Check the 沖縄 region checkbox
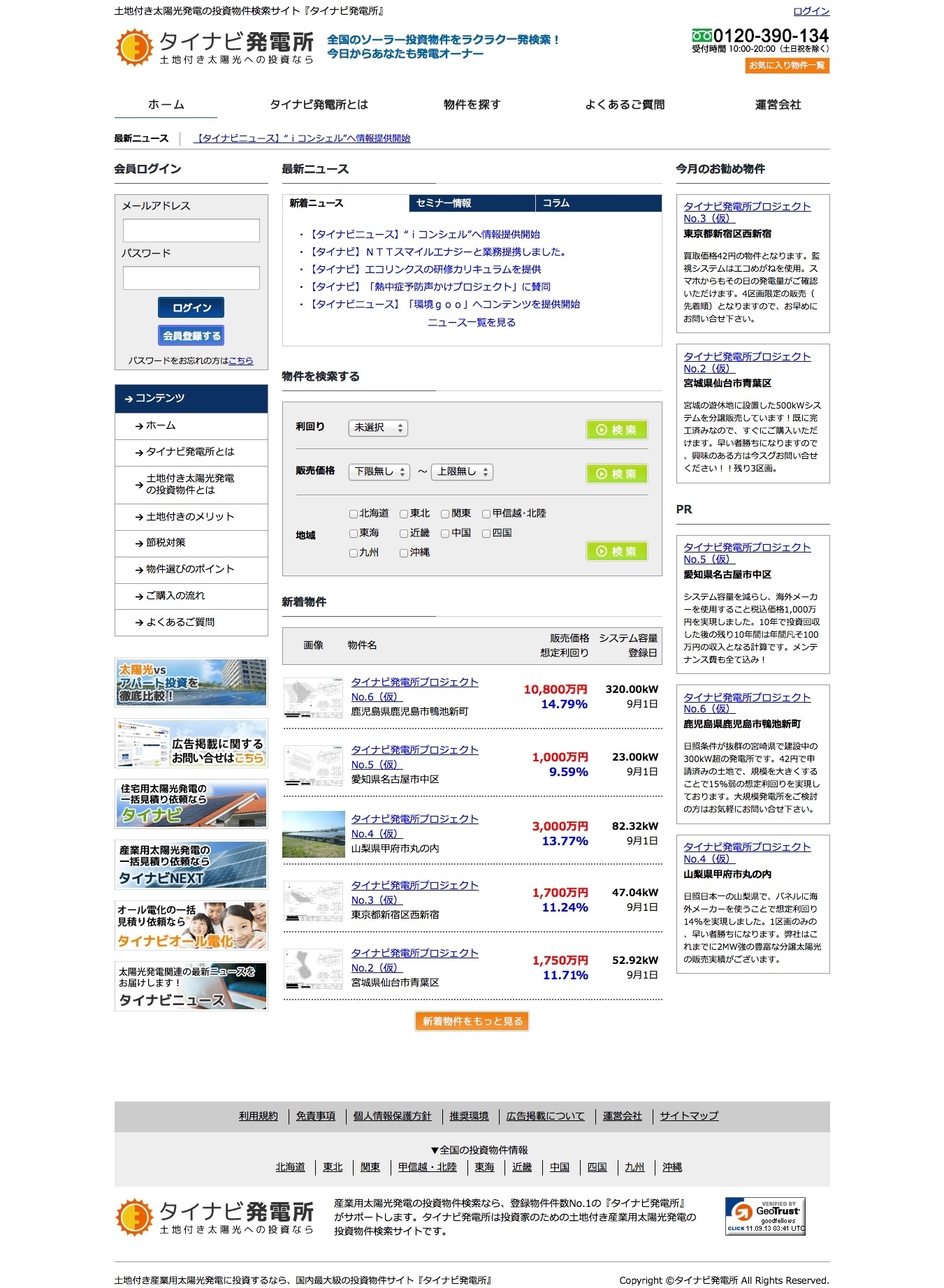 [404, 553]
